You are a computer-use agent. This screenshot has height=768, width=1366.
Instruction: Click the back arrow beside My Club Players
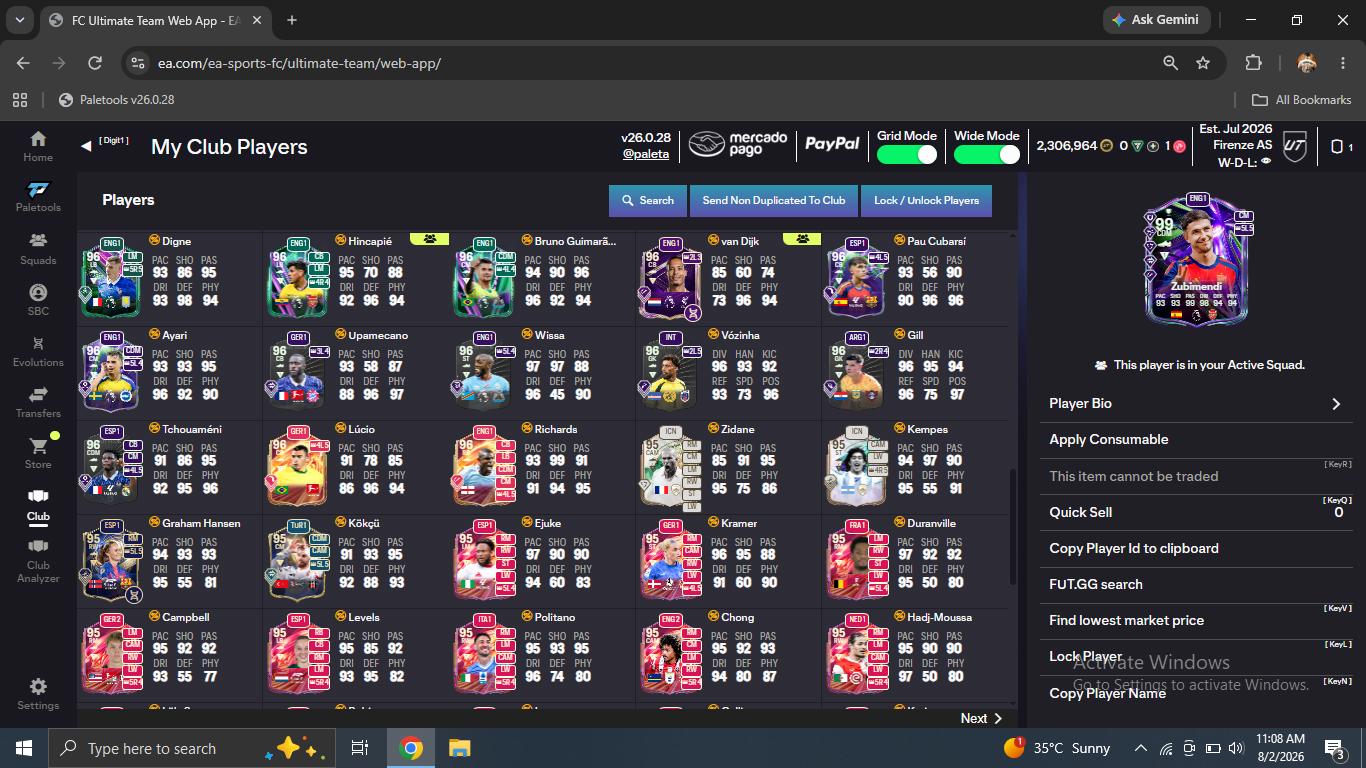(86, 146)
